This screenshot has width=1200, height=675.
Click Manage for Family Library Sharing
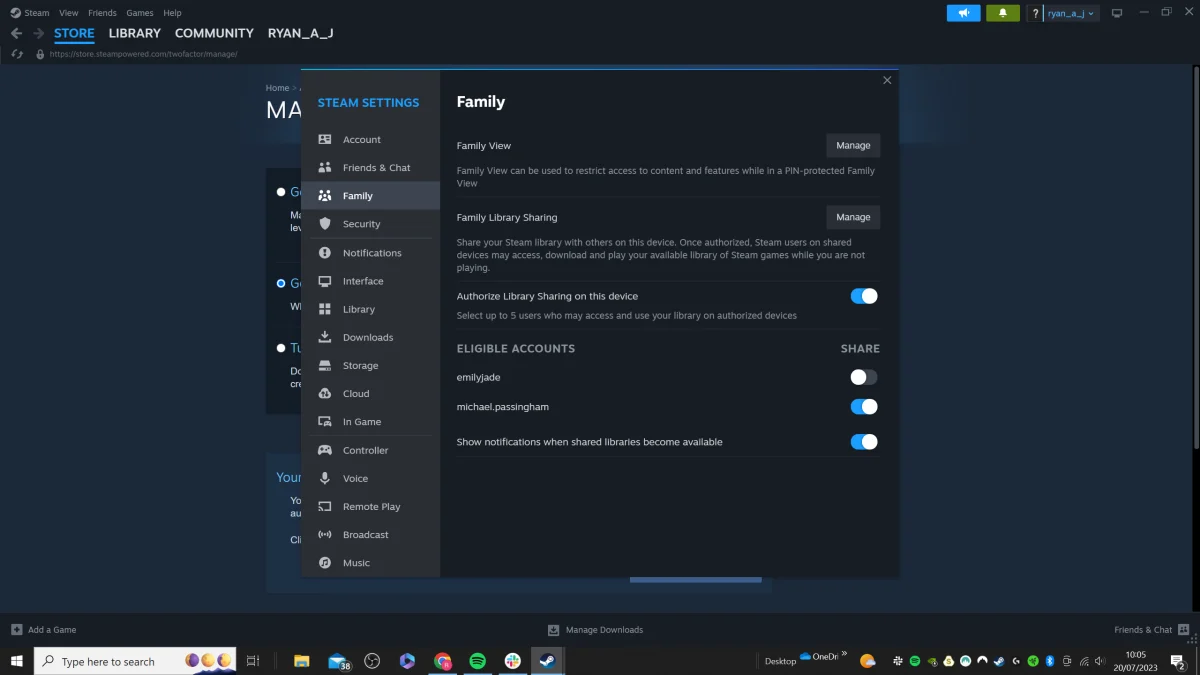tap(853, 217)
